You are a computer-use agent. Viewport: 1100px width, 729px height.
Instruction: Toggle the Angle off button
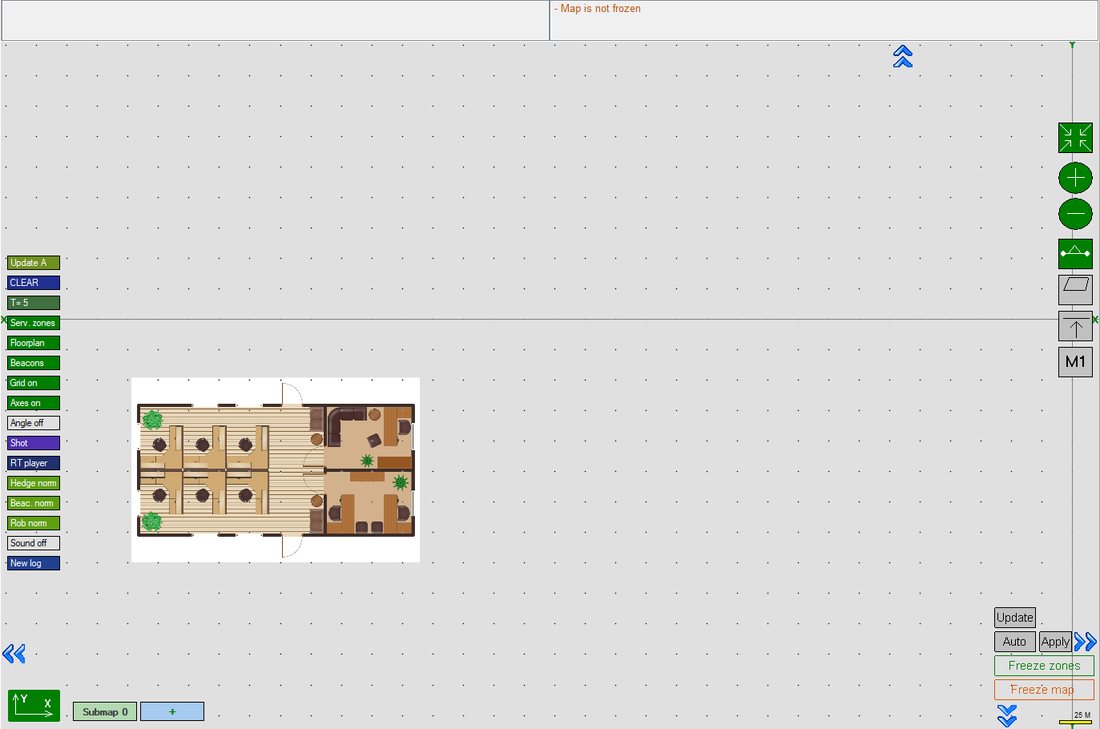(x=34, y=423)
